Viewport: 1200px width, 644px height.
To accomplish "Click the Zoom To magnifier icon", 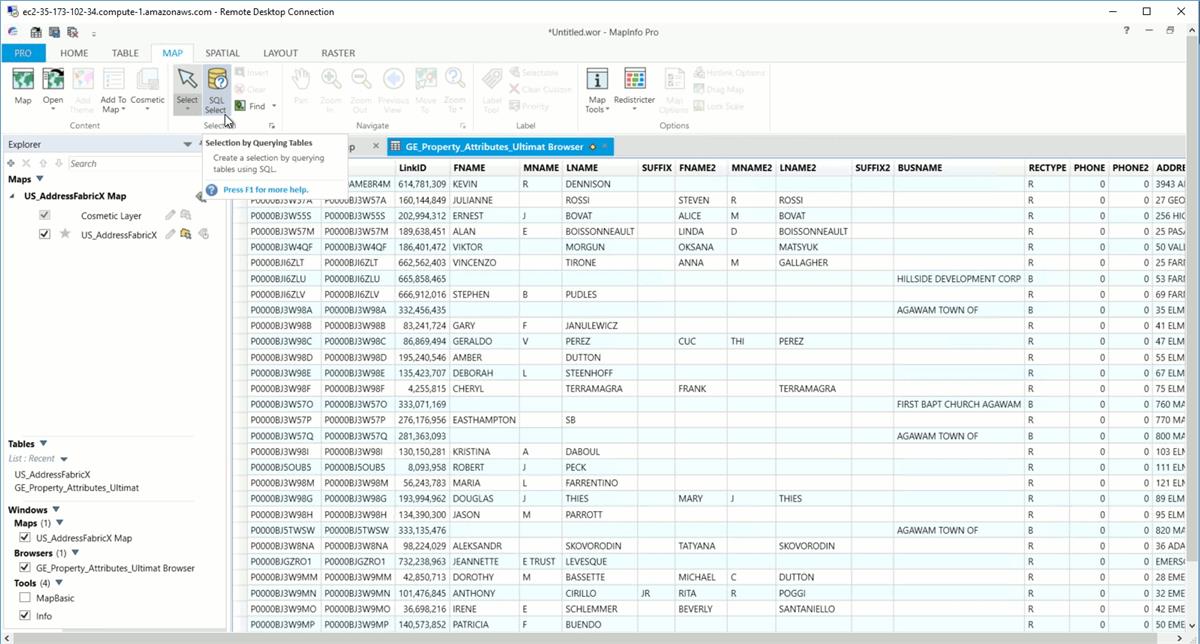I will pos(455,80).
